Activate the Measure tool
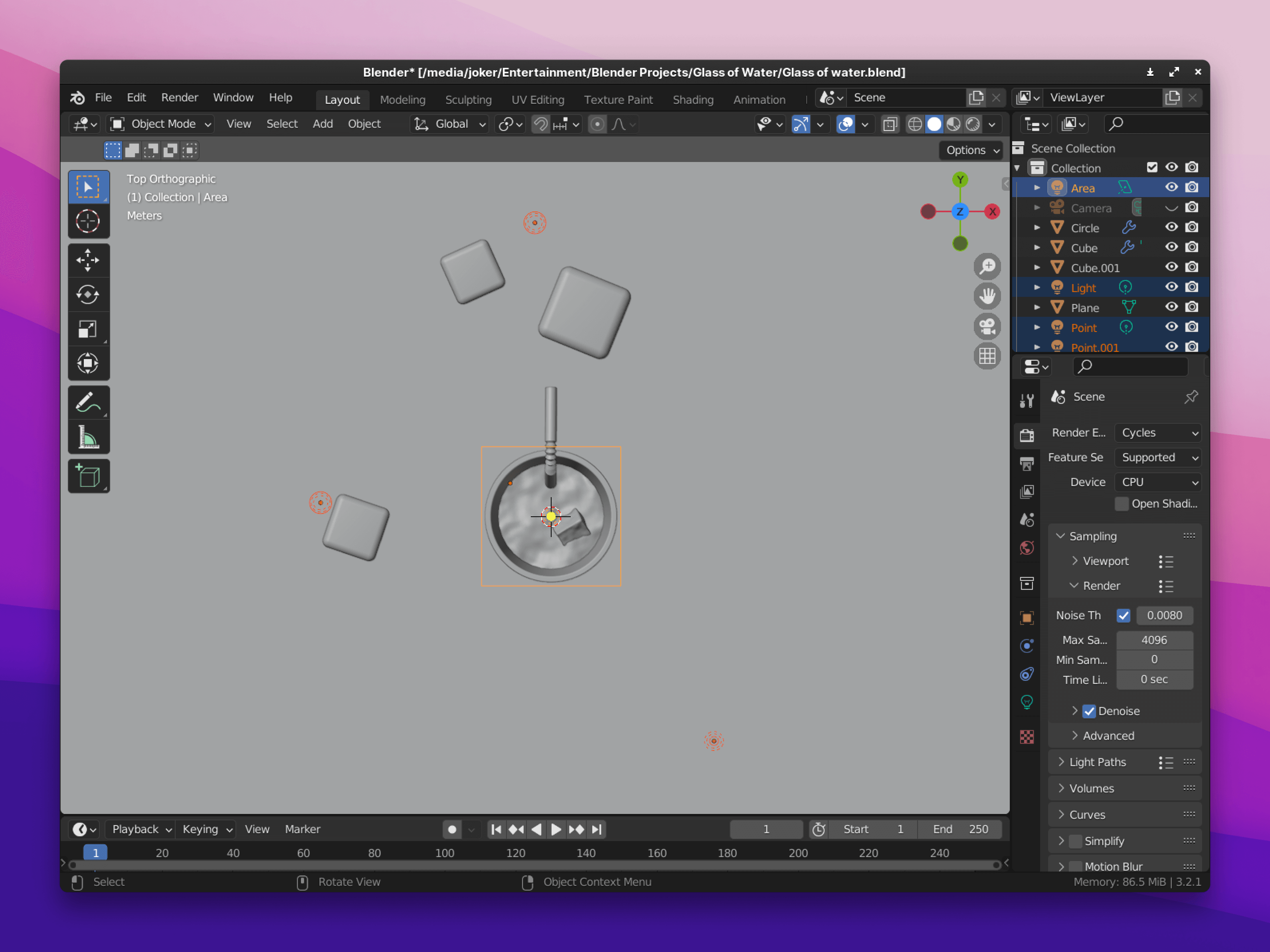 click(88, 437)
